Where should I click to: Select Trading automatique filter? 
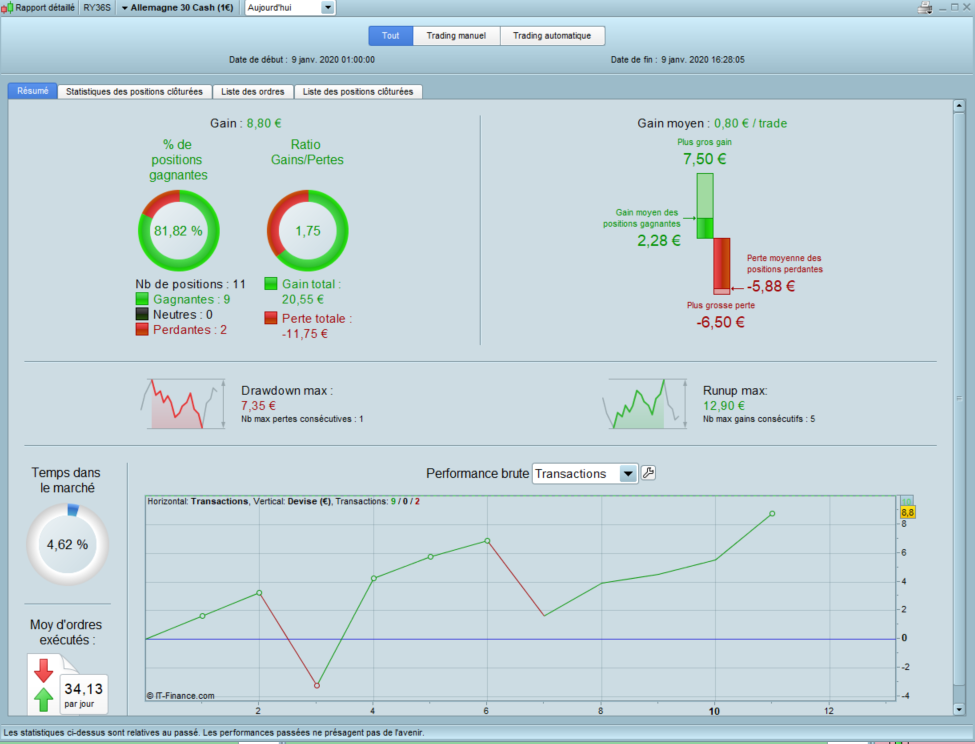(552, 35)
